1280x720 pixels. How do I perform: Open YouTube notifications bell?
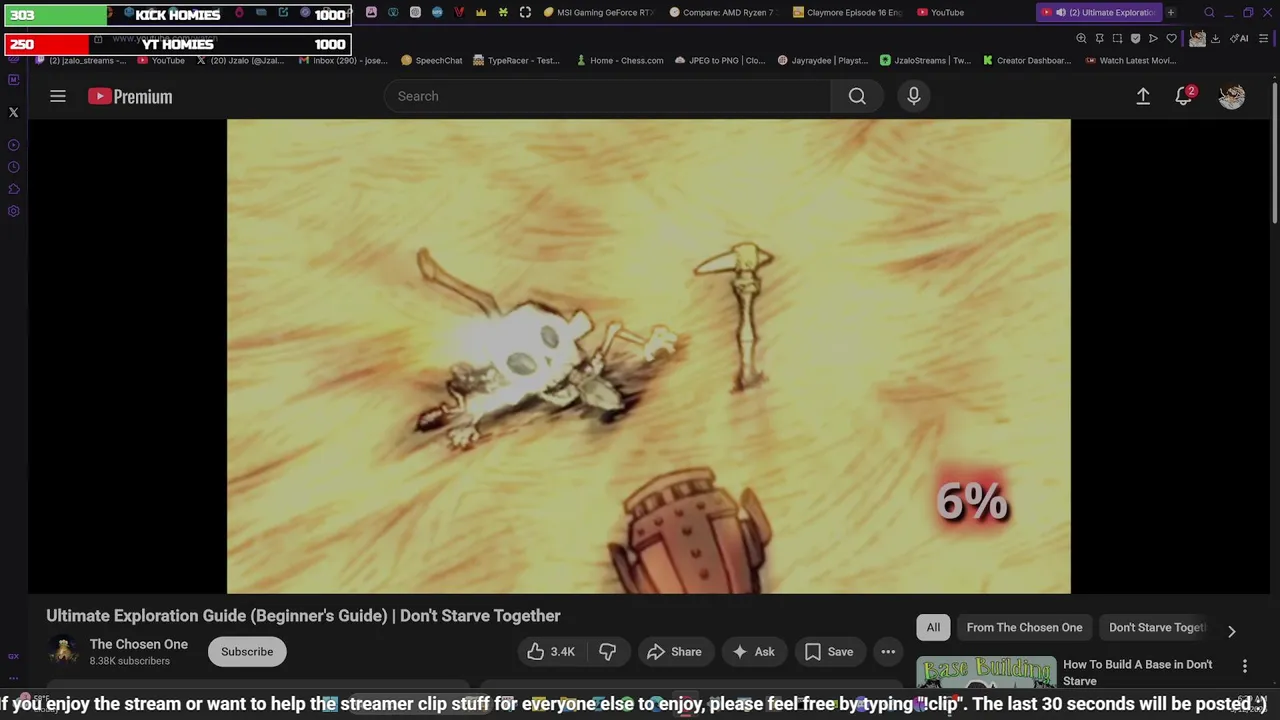pyautogui.click(x=1183, y=96)
